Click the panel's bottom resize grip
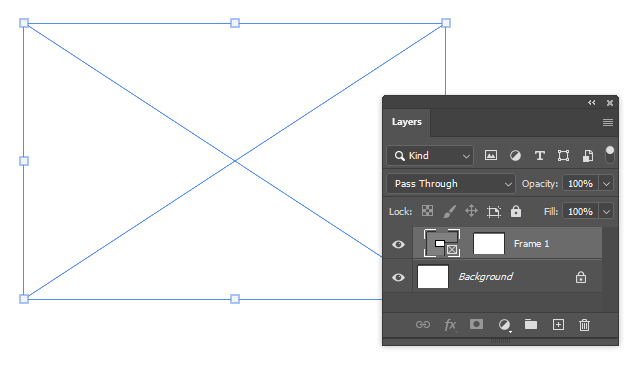Viewport: 636px width, 373px height. click(501, 341)
